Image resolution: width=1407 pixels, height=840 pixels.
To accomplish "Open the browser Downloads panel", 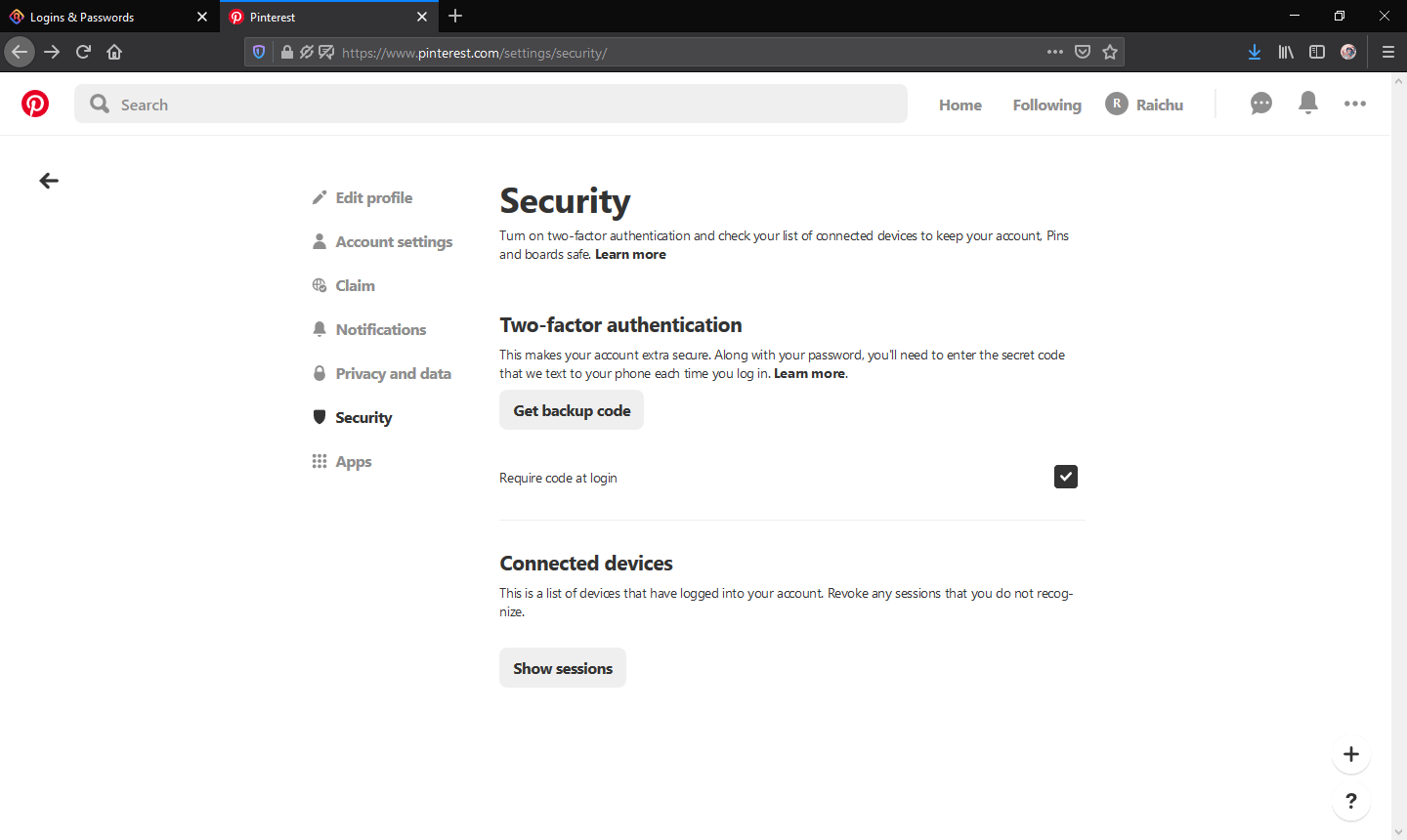I will tap(1255, 52).
